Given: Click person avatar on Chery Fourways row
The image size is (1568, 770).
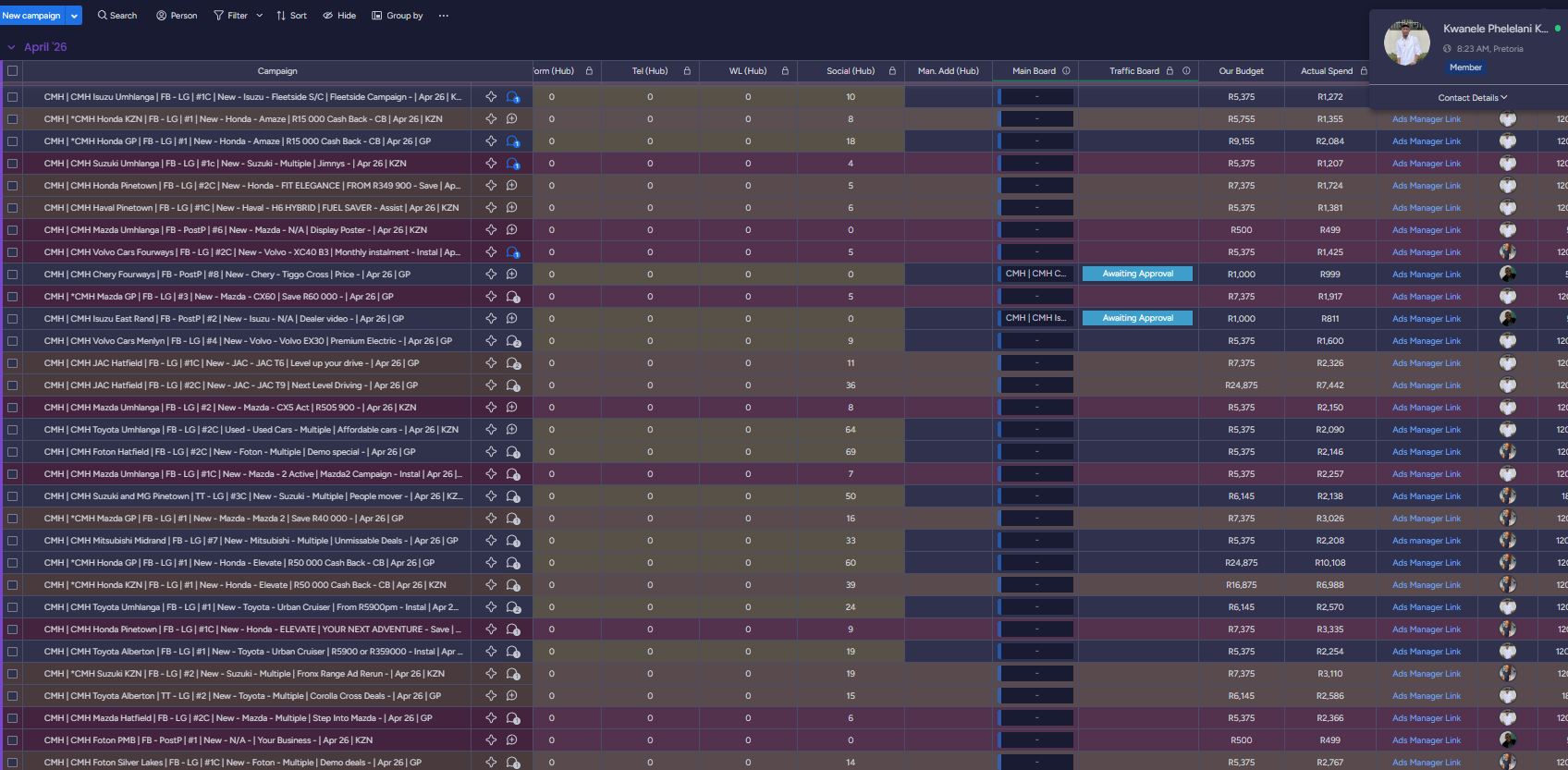Looking at the screenshot, I should (x=1508, y=275).
